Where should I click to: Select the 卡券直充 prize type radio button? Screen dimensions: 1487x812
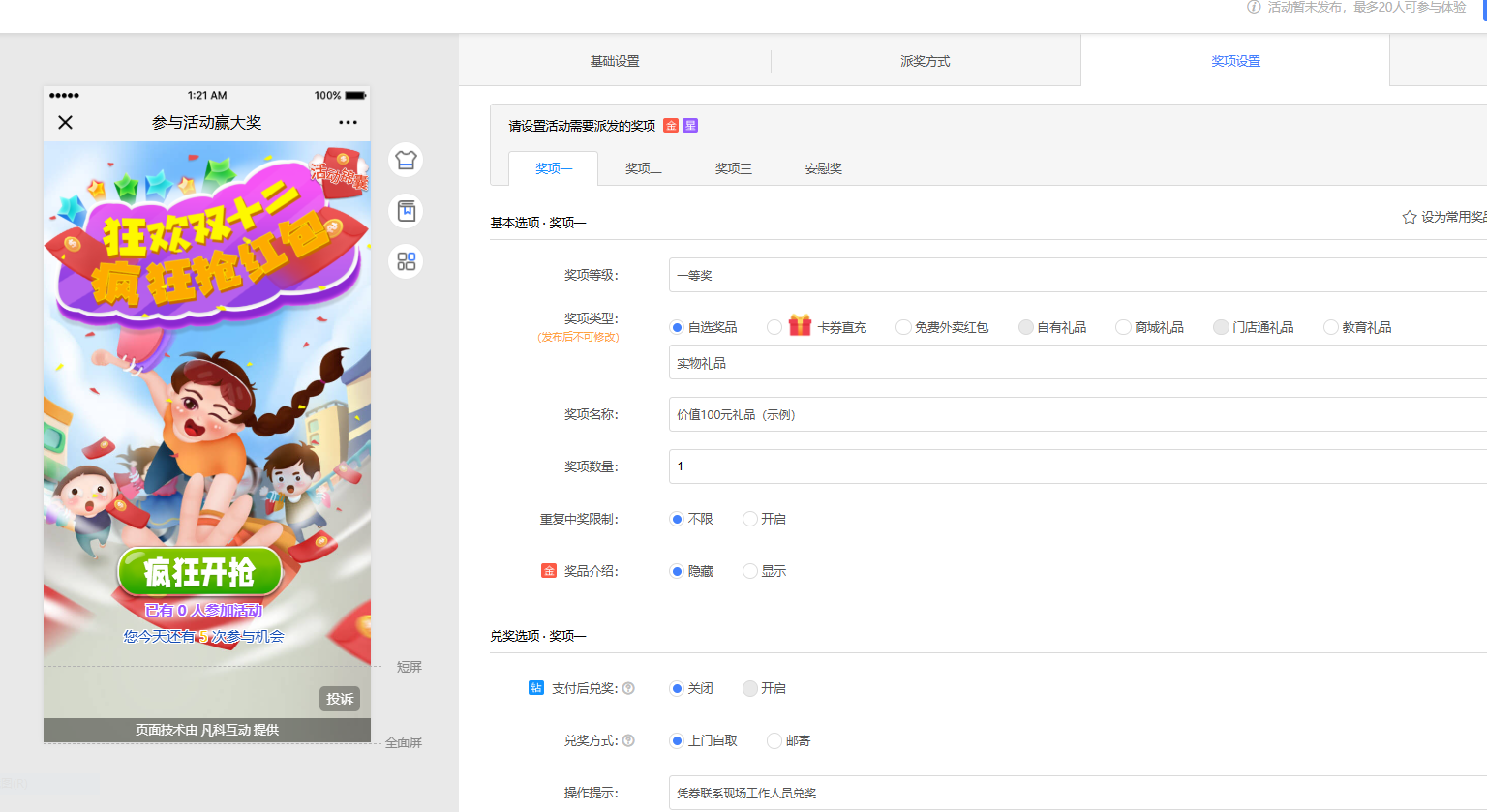pyautogui.click(x=774, y=327)
